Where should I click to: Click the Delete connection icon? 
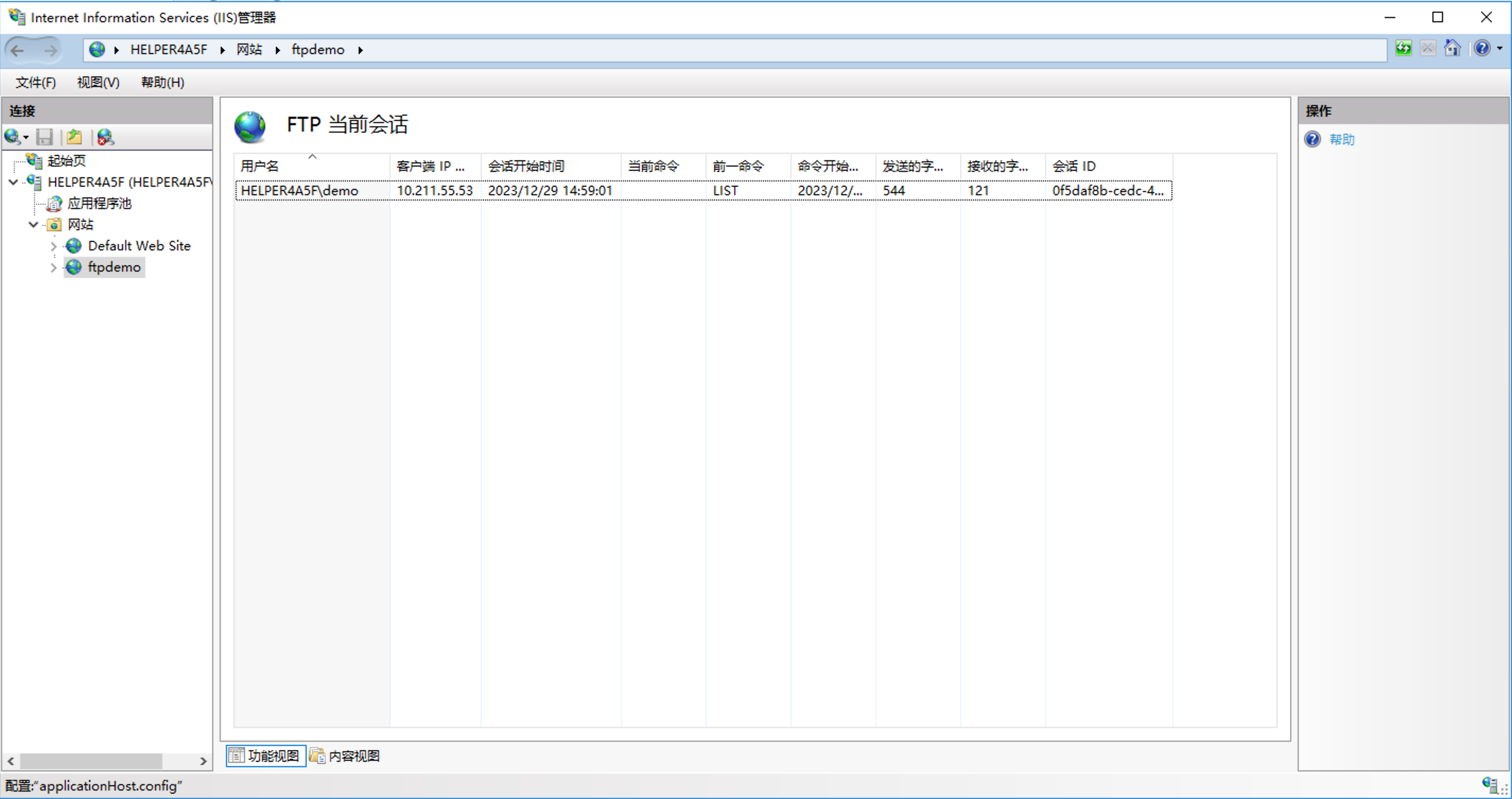coord(105,137)
